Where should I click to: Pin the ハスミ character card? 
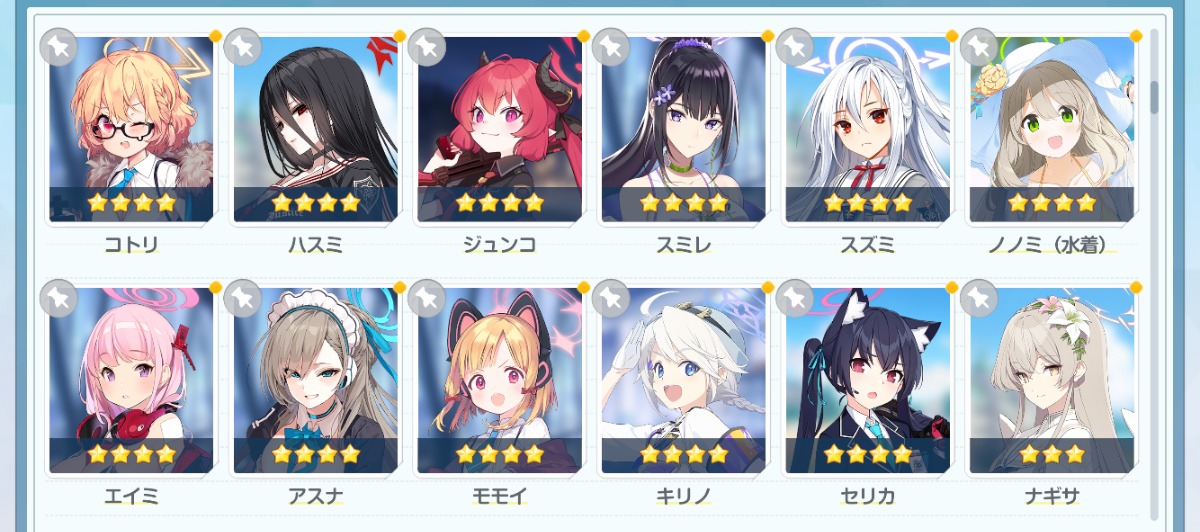coord(242,46)
